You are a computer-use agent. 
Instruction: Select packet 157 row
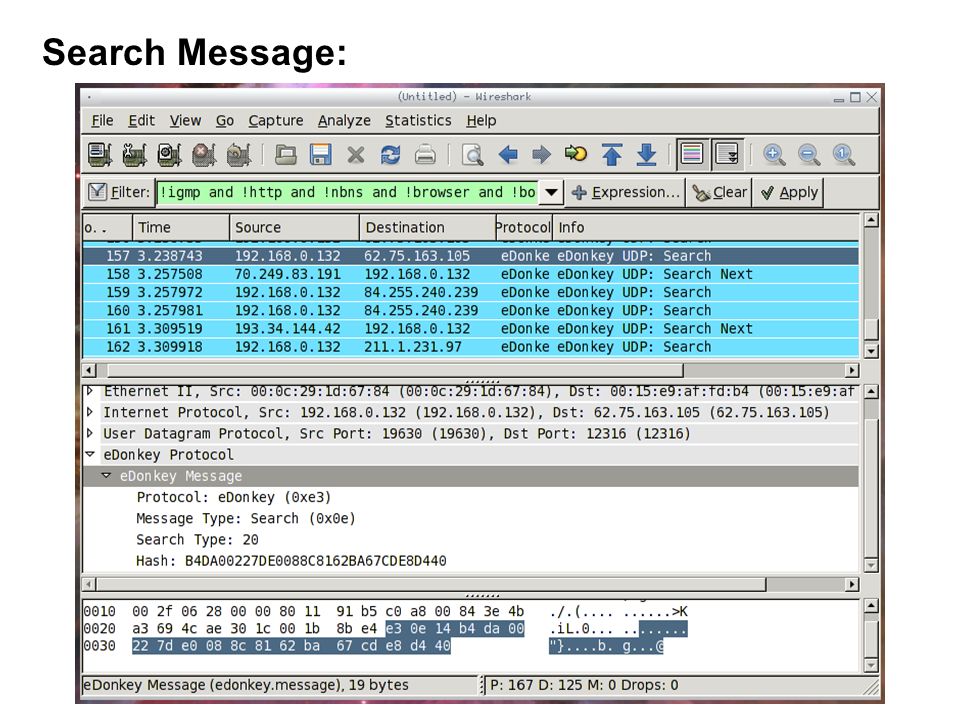coord(471,256)
